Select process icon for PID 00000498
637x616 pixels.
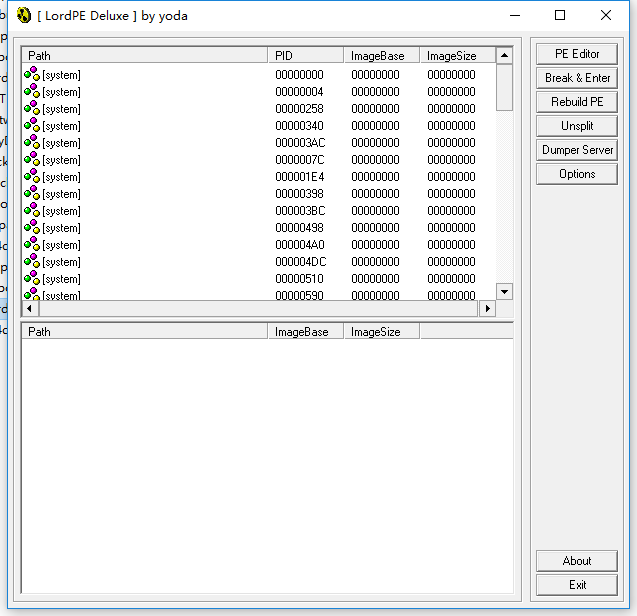[x=32, y=228]
